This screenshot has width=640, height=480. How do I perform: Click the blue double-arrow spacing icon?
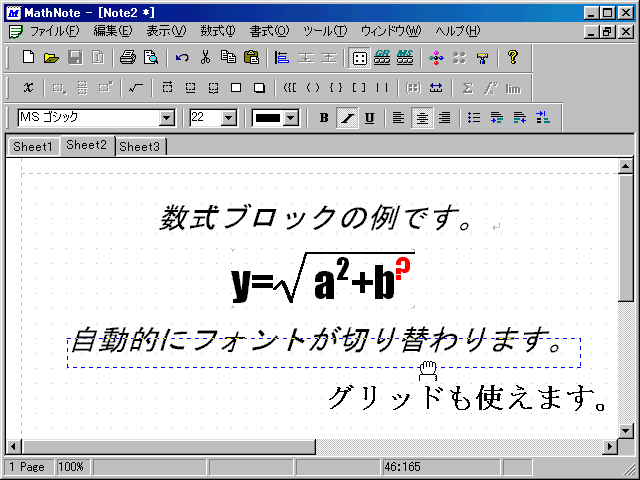tap(436, 88)
